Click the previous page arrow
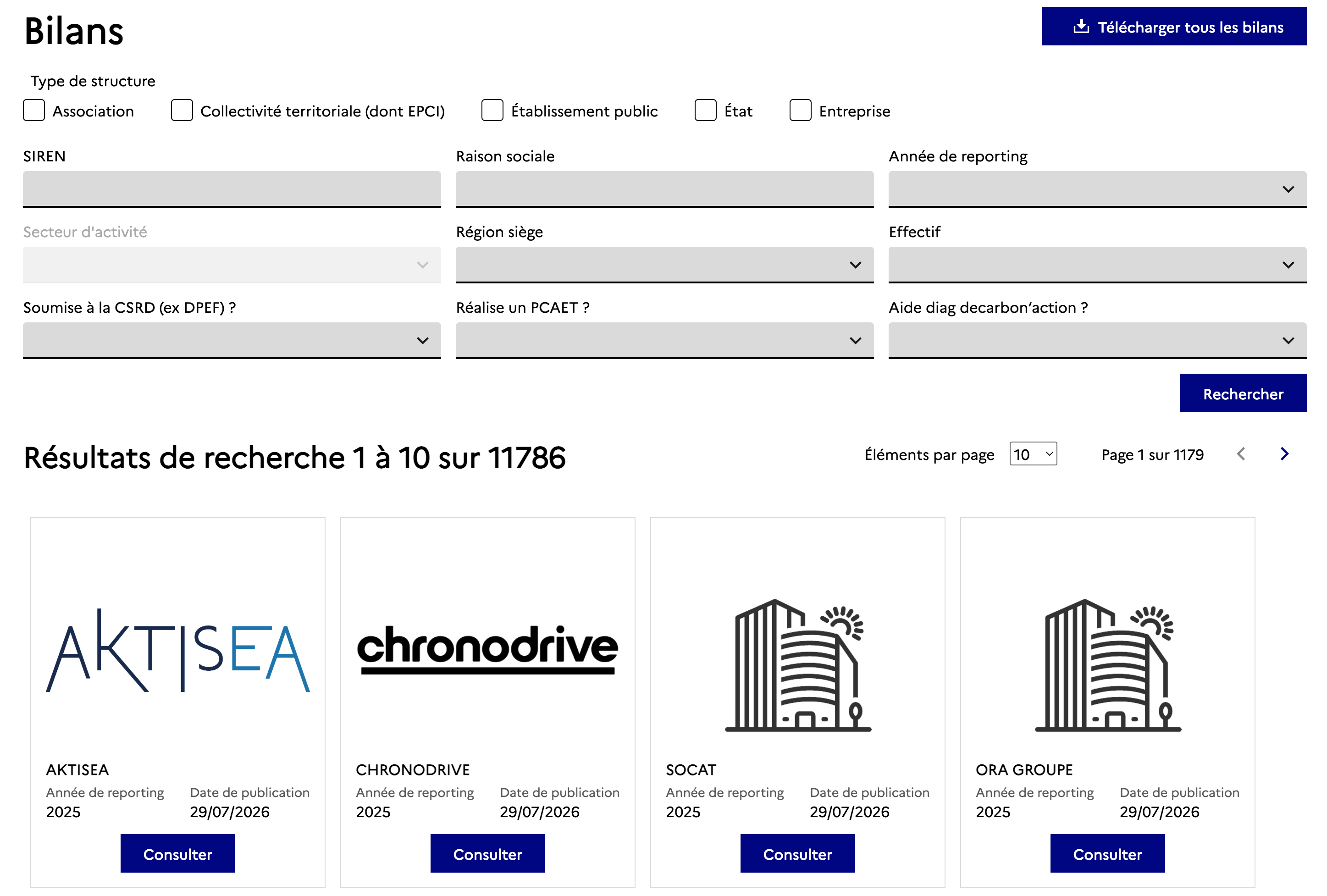Viewport: 1327px width, 896px height. click(x=1241, y=454)
